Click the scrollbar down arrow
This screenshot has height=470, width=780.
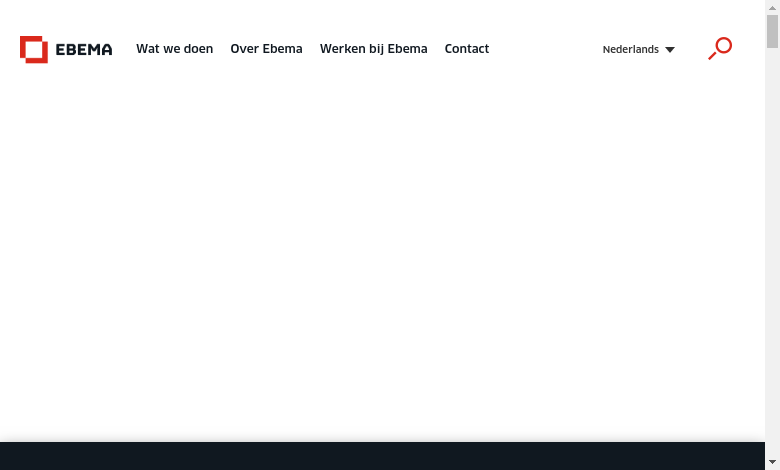772,462
